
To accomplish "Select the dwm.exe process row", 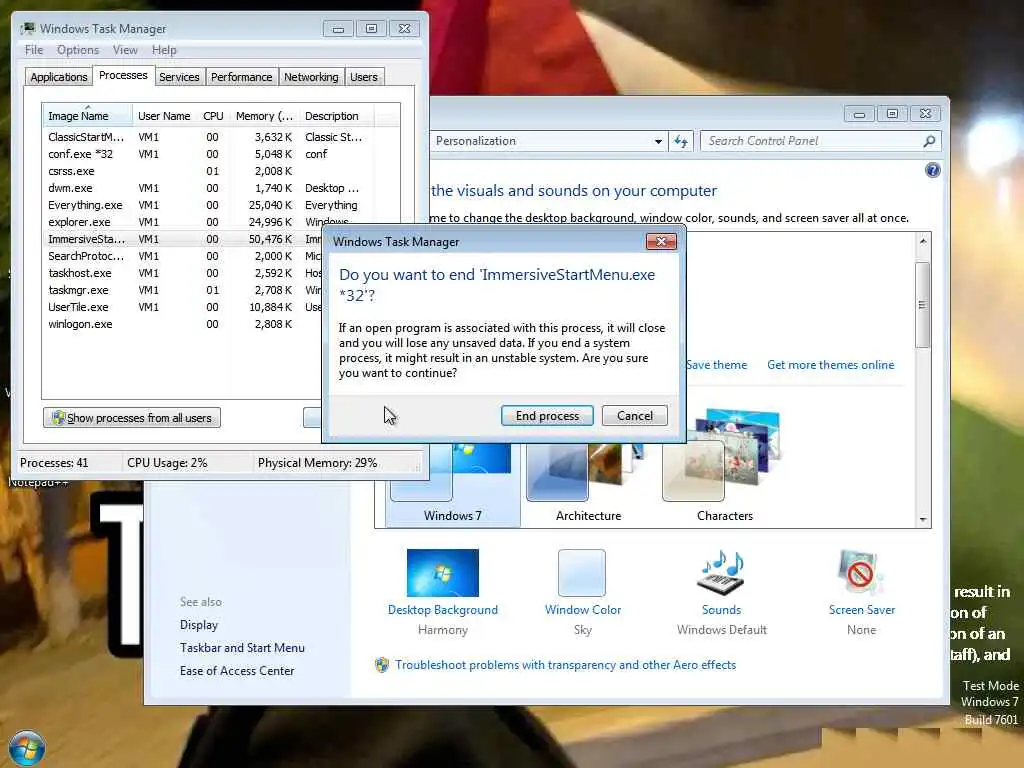I will 221,188.
